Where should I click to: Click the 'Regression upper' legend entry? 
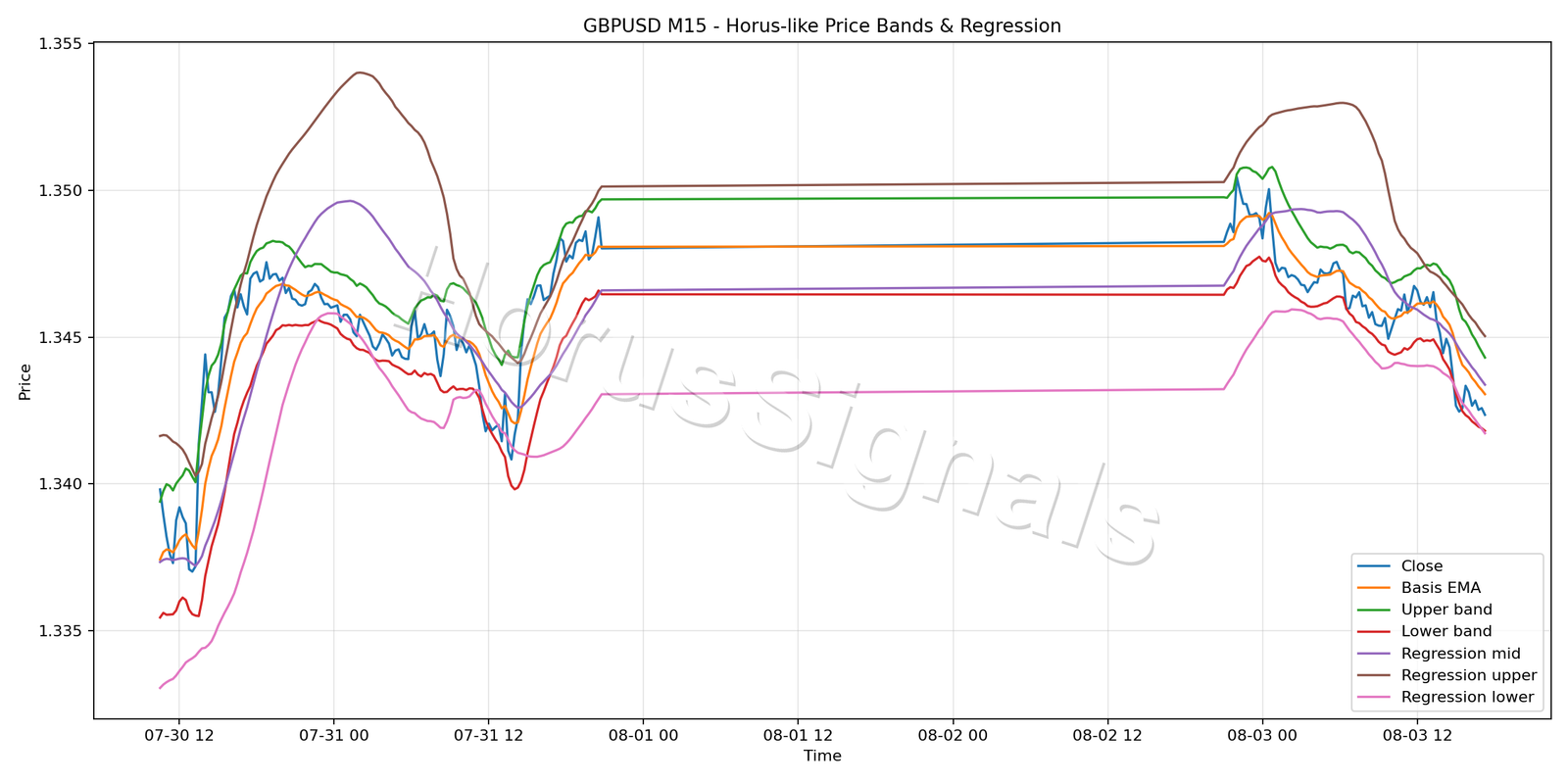[x=1446, y=675]
